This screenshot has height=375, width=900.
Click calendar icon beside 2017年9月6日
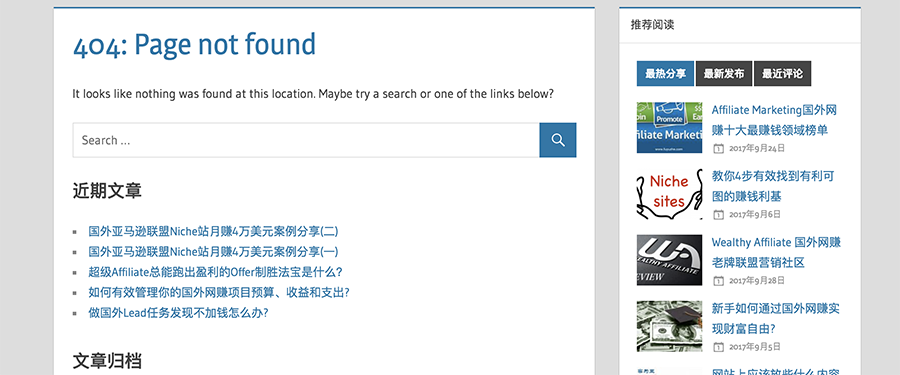(718, 214)
